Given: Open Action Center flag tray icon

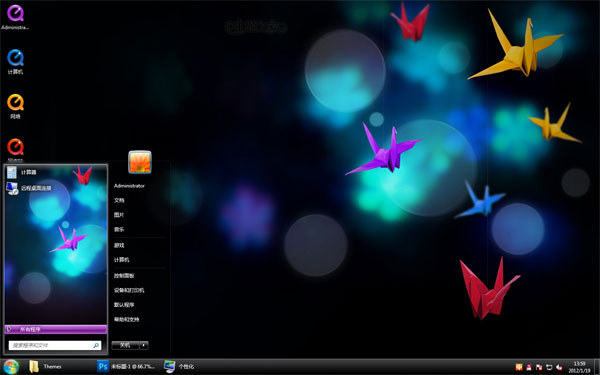Looking at the screenshot, I should [539, 367].
